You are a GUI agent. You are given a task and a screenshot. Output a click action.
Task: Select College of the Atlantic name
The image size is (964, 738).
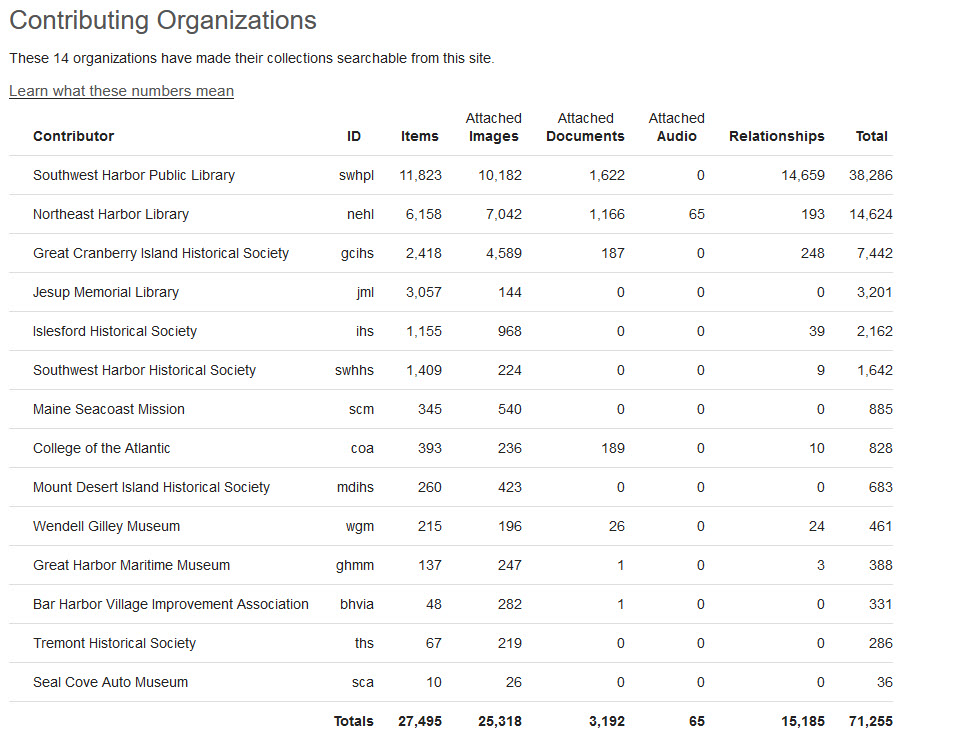pyautogui.click(x=101, y=448)
